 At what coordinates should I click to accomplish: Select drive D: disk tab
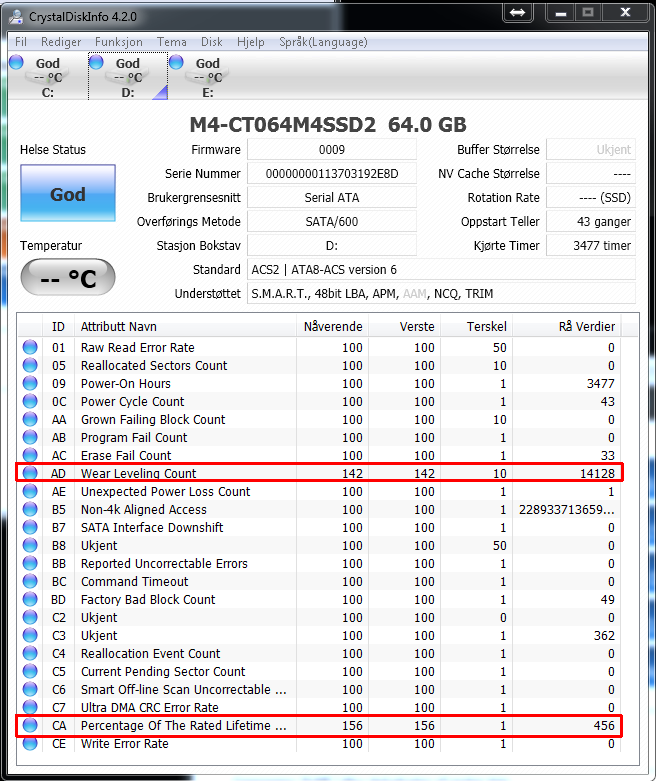click(128, 76)
